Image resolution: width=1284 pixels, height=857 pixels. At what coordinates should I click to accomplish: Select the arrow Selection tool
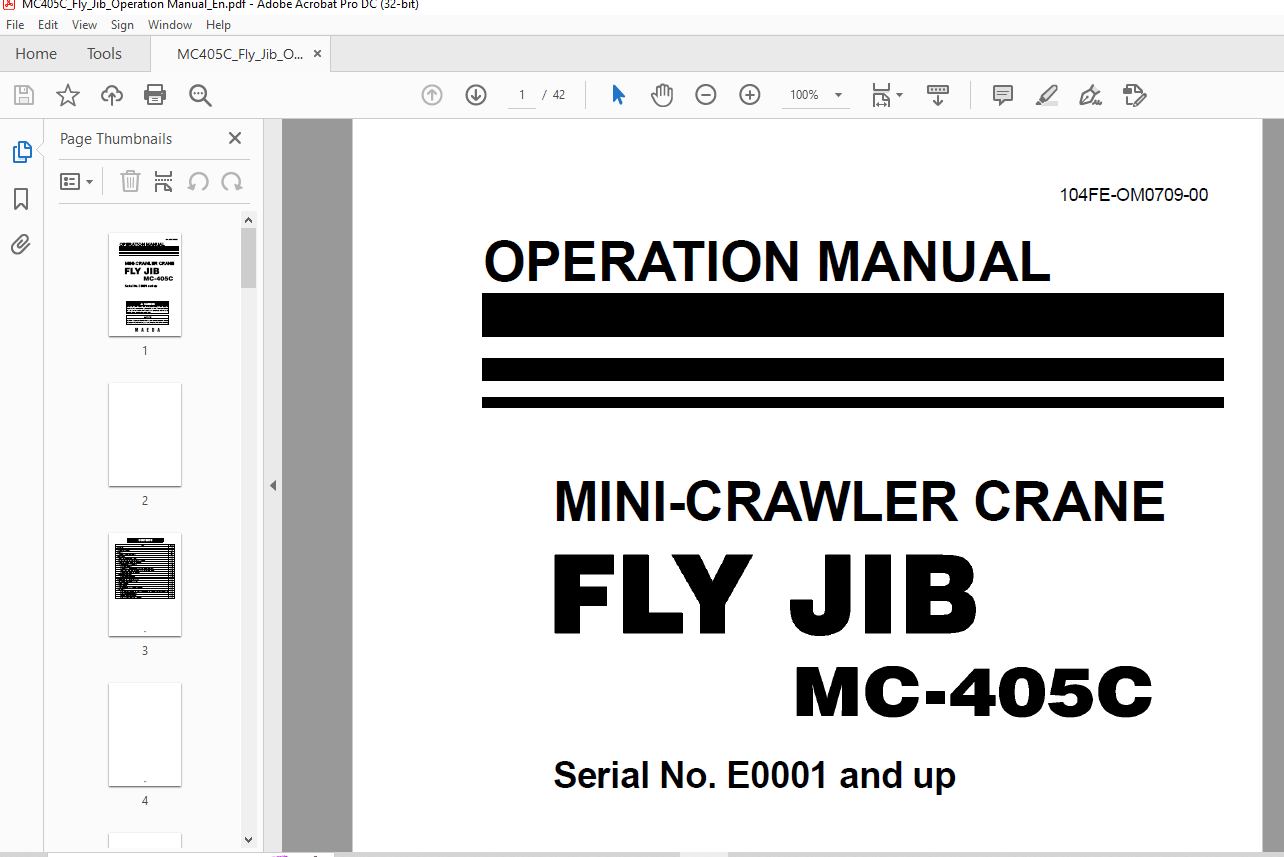pyautogui.click(x=618, y=95)
